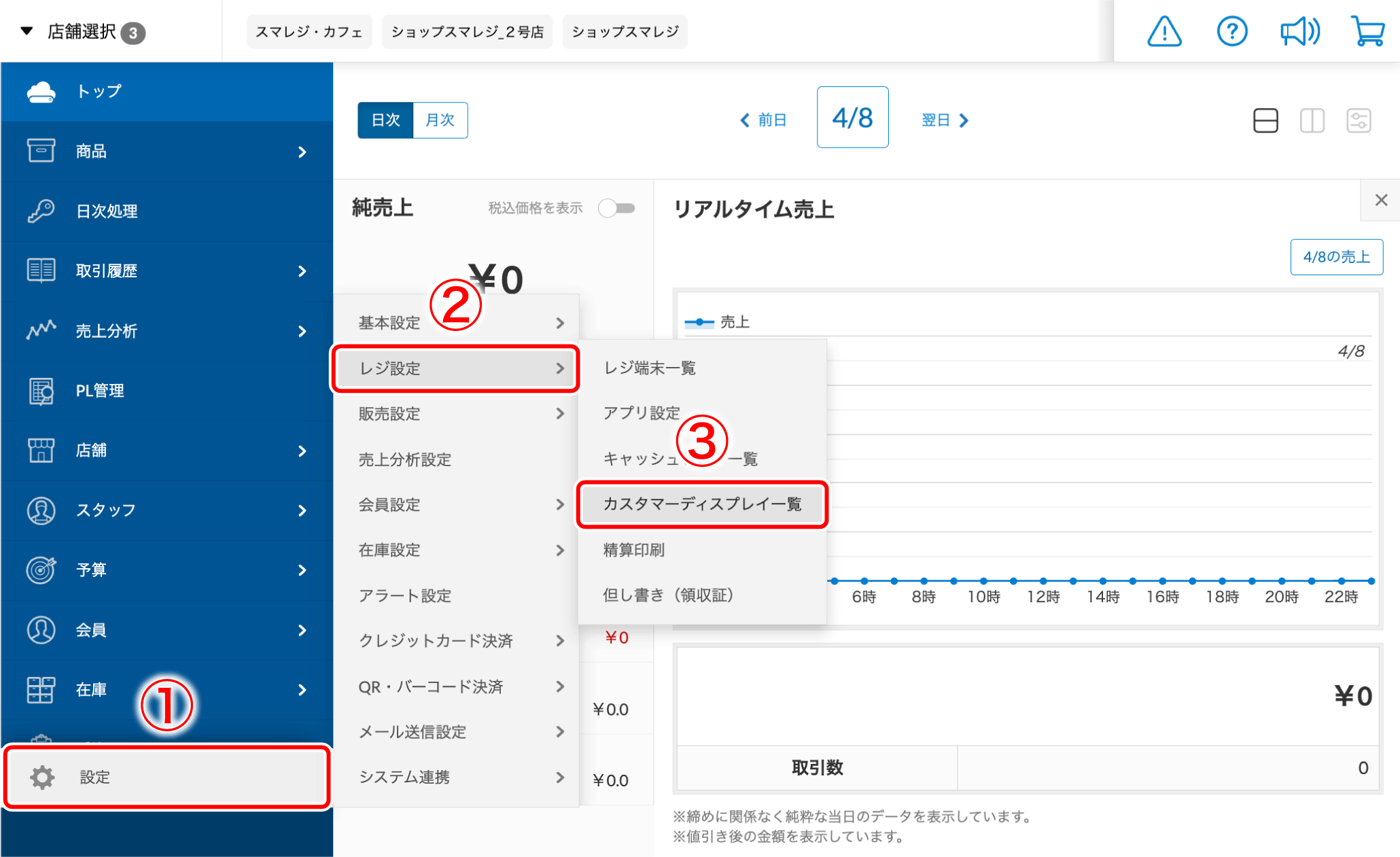This screenshot has width=1400, height=857.
Task: Open メール送信設定 submenu
Action: (456, 732)
